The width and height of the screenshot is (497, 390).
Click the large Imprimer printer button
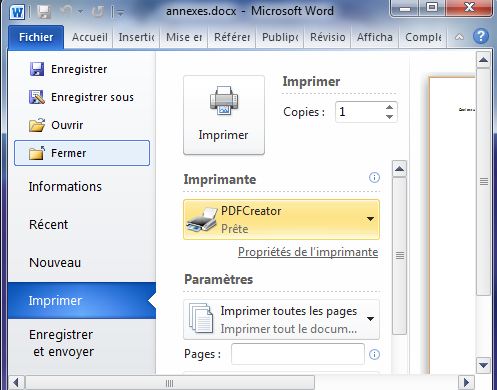(224, 115)
